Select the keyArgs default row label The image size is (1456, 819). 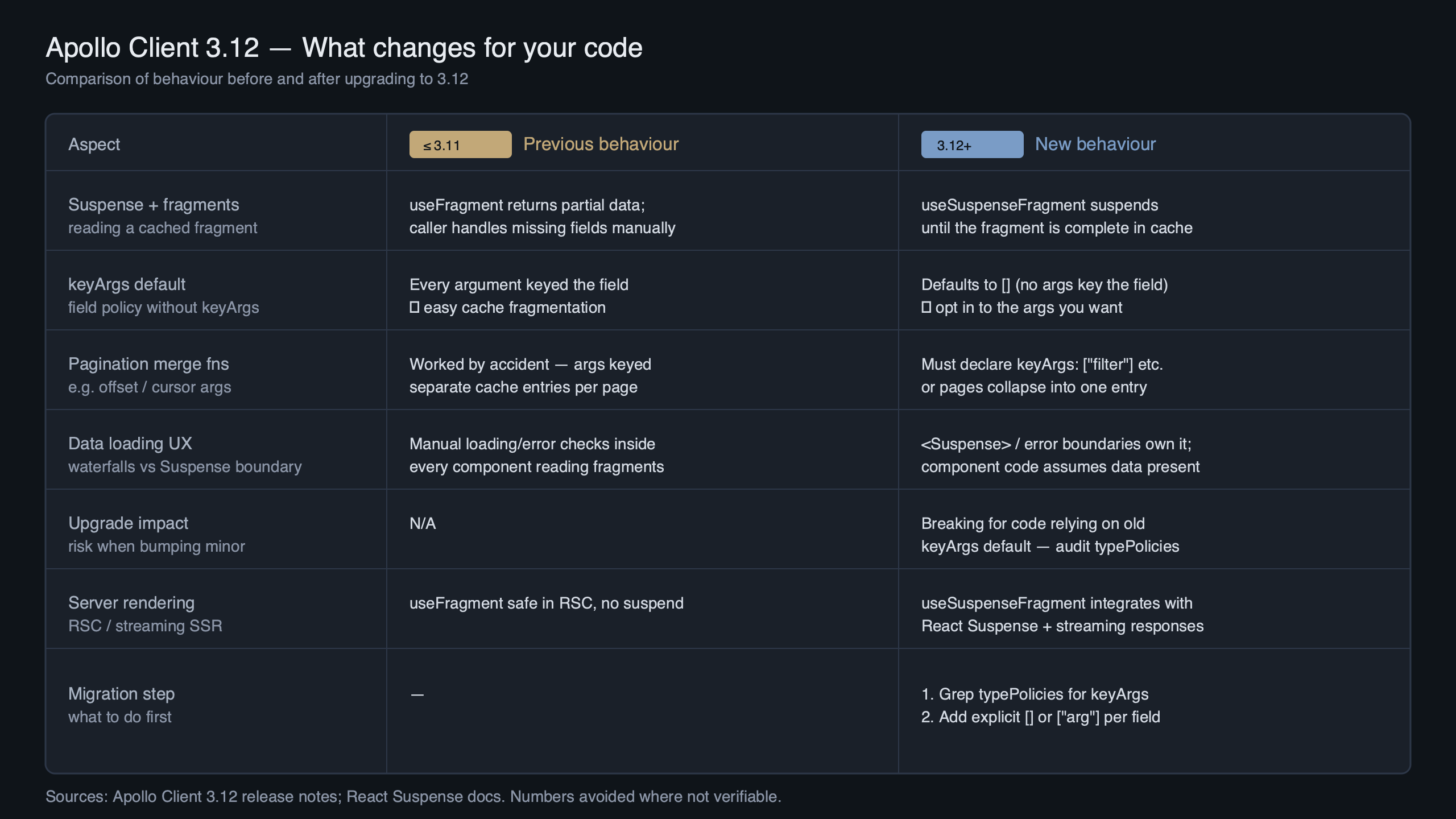[x=127, y=284]
